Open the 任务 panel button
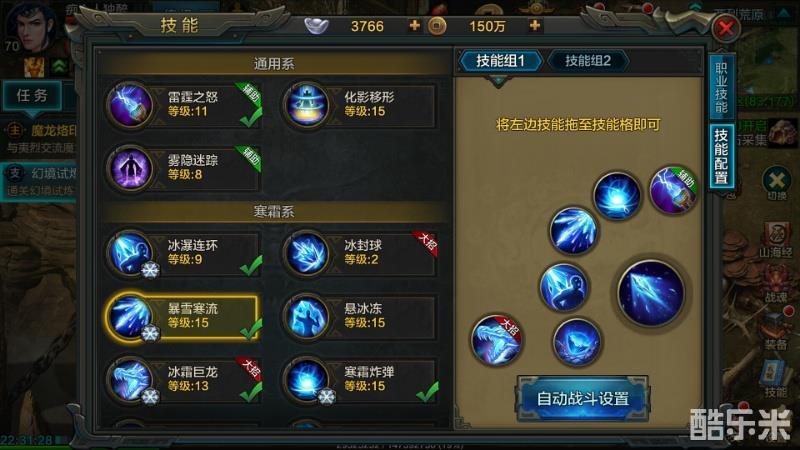The width and height of the screenshot is (800, 450). coord(33,95)
